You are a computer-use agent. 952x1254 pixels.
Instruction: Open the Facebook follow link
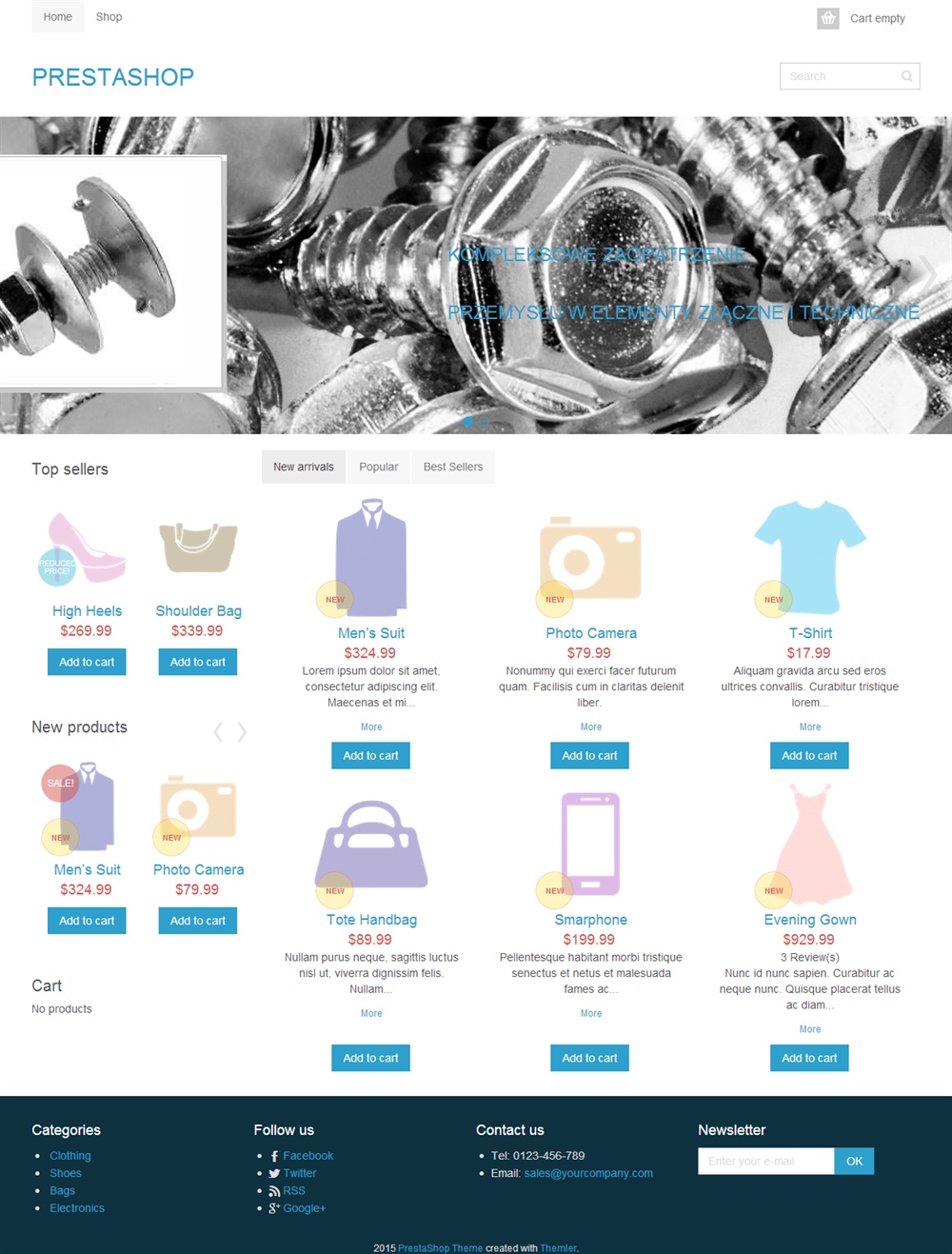click(x=307, y=1156)
